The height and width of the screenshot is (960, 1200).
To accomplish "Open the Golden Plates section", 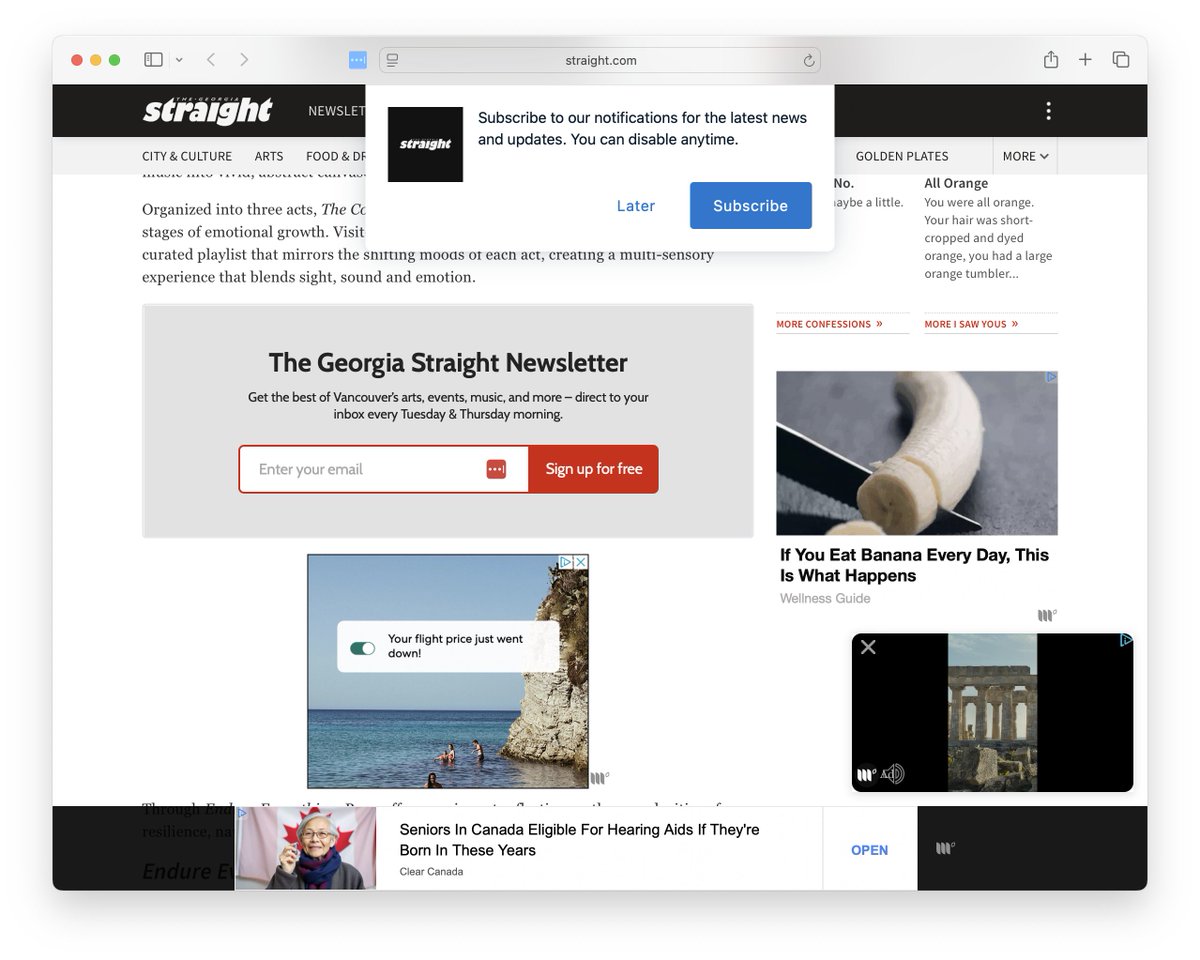I will click(x=902, y=156).
